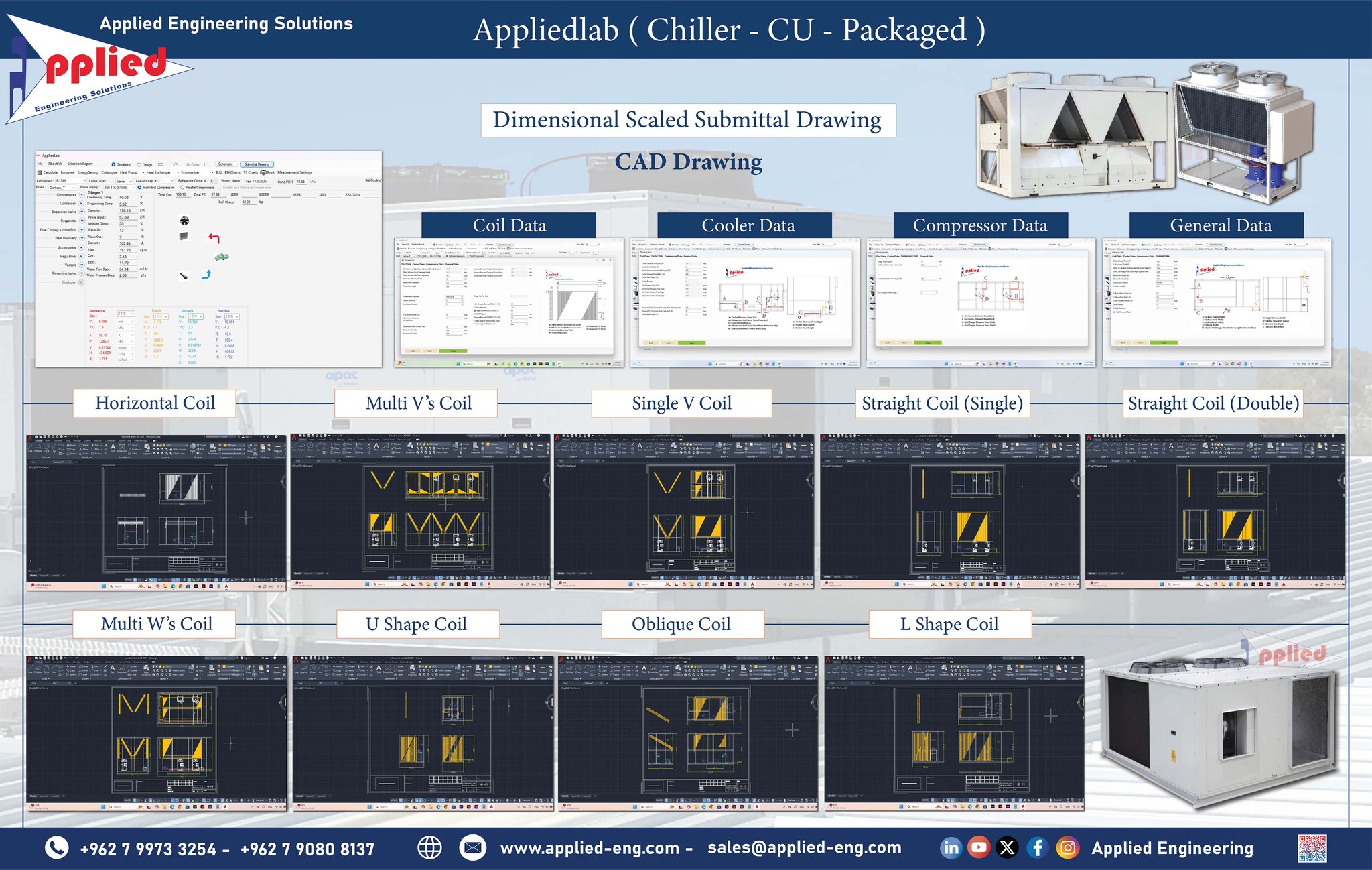The image size is (1372, 870).
Task: Expand the Expansion Valve section chevron
Action: (82, 212)
